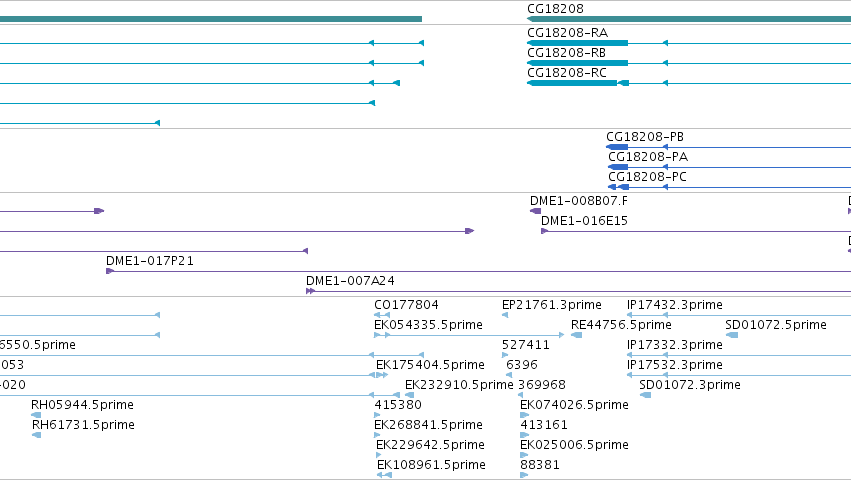Select the CO177804 EST label

pos(406,305)
